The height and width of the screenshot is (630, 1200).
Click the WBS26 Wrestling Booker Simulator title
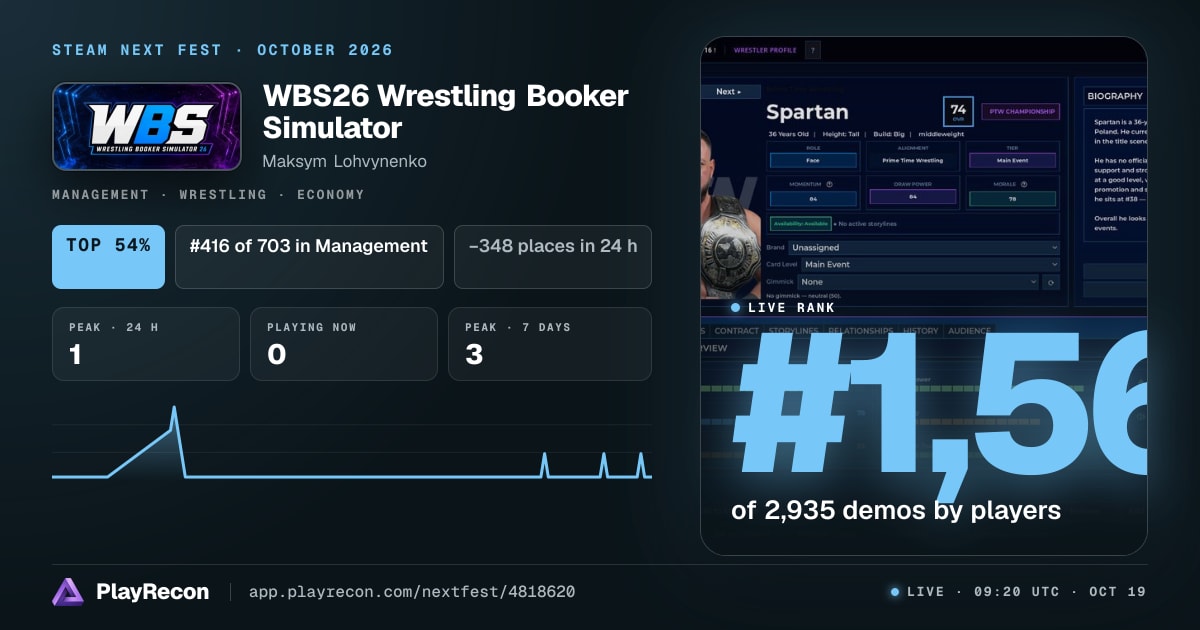click(446, 111)
